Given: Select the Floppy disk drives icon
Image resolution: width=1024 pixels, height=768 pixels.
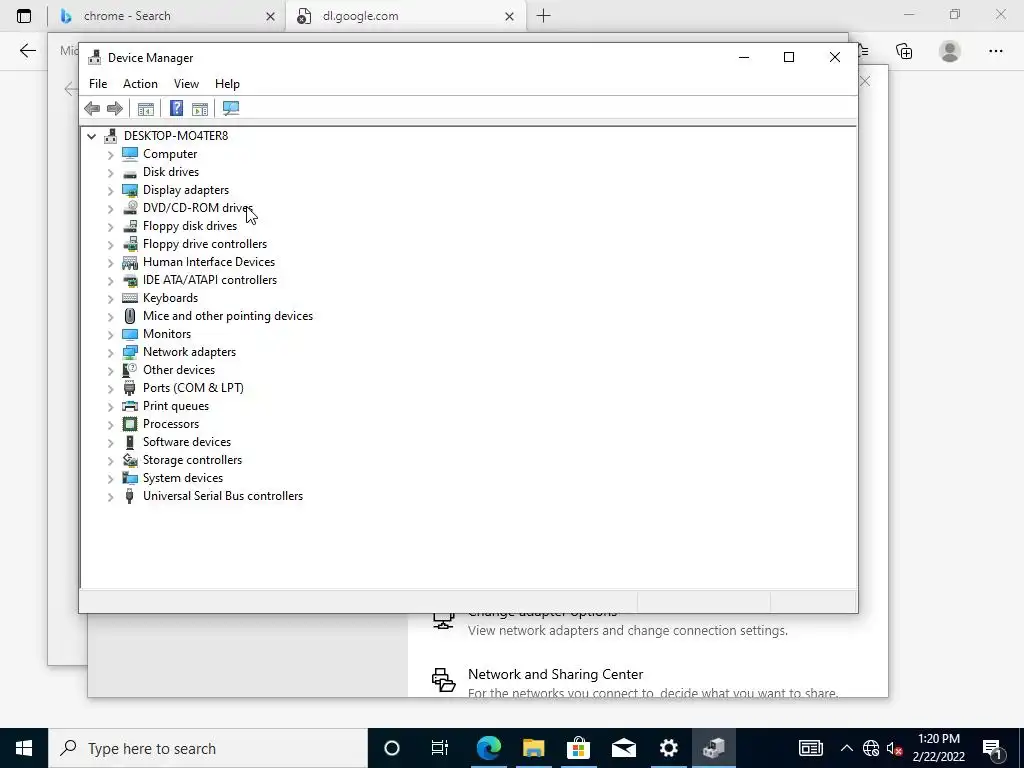Looking at the screenshot, I should (130, 226).
